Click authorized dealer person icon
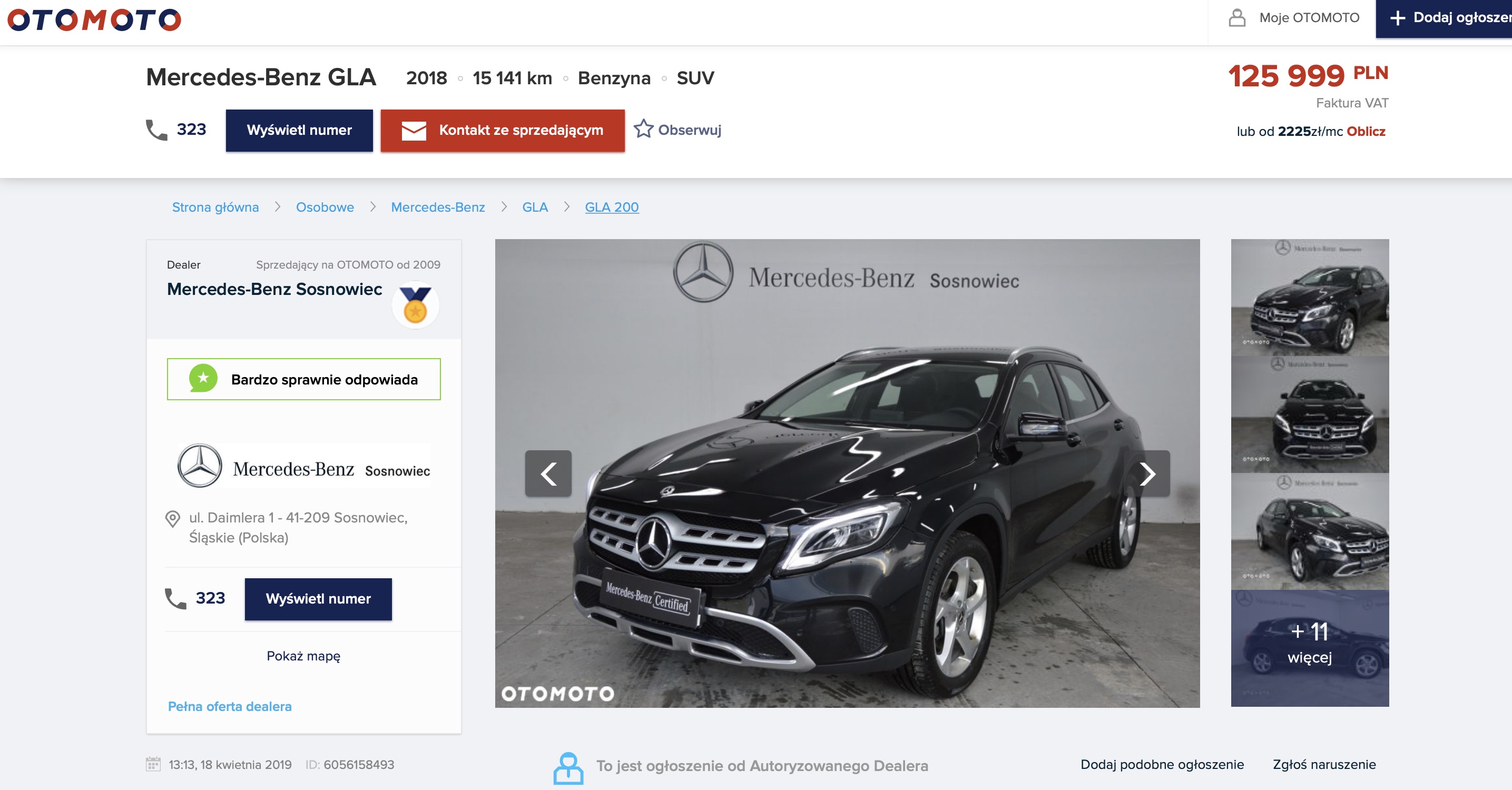1512x790 pixels. point(568,768)
